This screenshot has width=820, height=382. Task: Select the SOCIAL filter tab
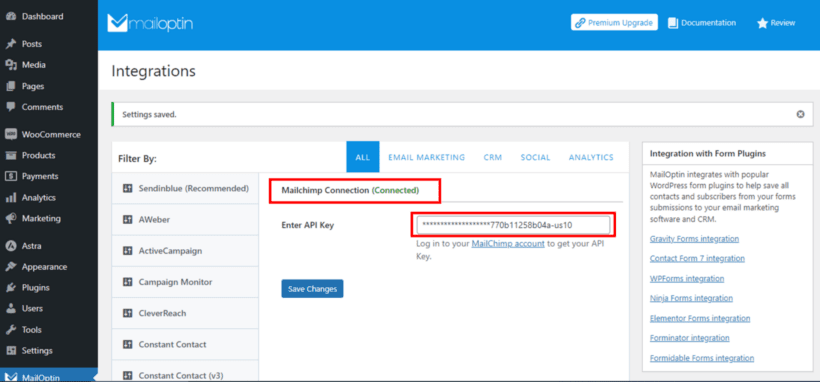click(535, 157)
